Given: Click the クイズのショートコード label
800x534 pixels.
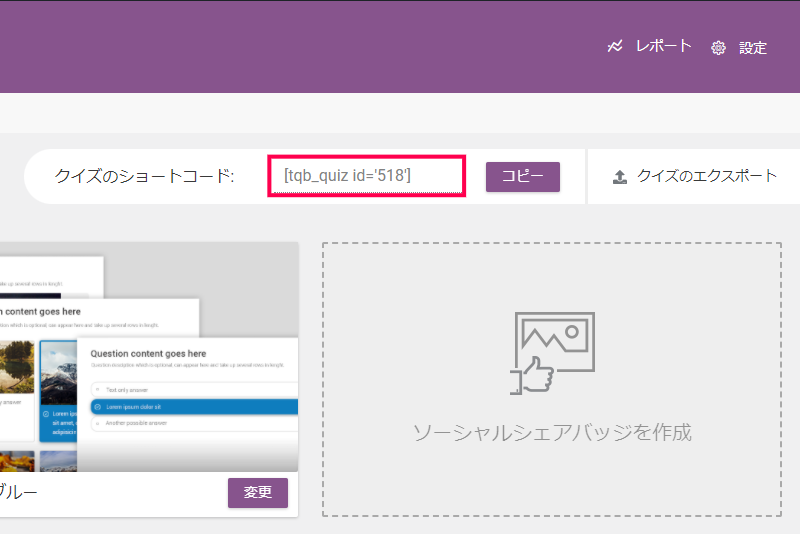Looking at the screenshot, I should [144, 177].
